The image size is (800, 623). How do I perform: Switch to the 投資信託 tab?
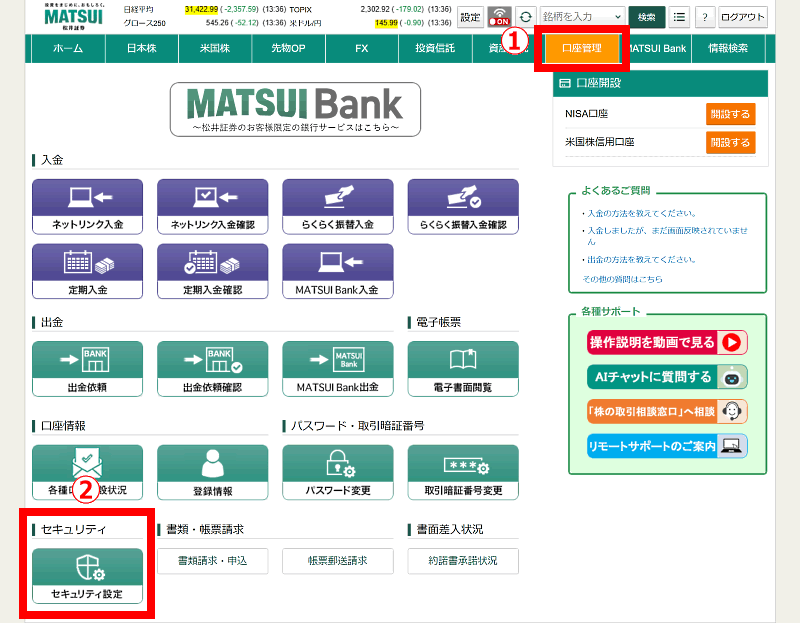(435, 48)
